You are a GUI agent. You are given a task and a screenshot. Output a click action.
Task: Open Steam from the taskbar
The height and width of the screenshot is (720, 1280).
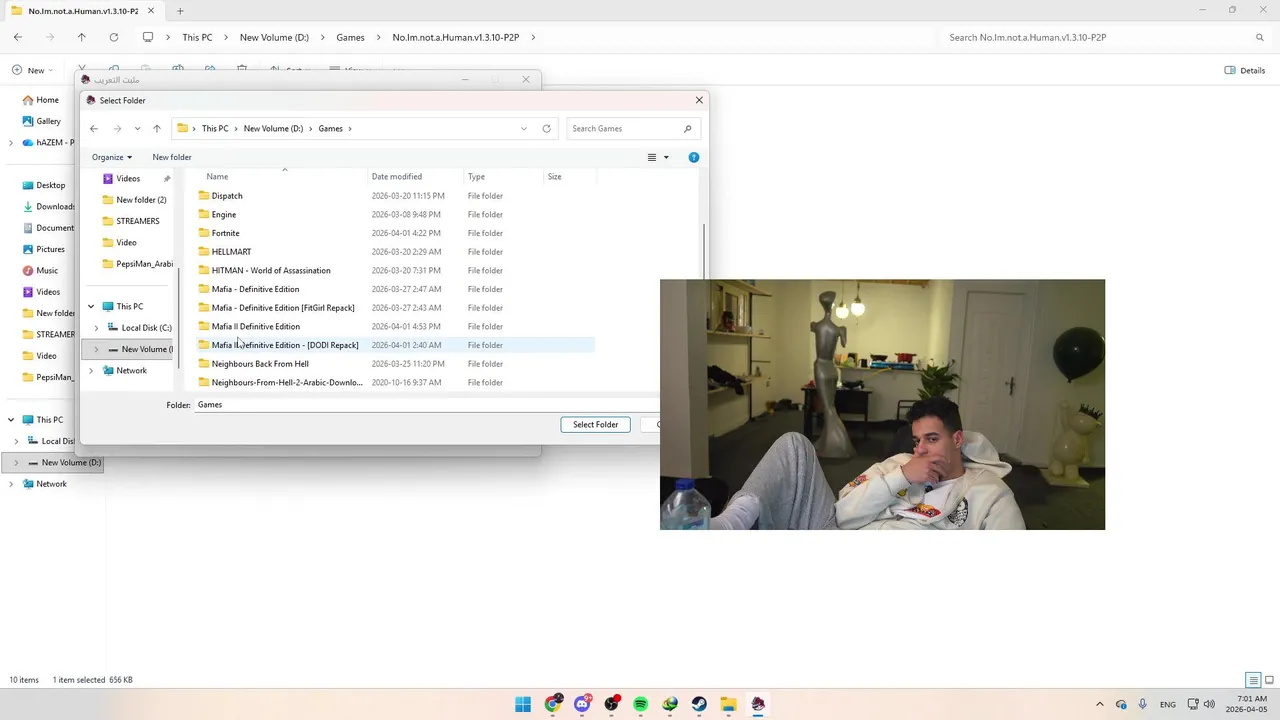(x=699, y=704)
